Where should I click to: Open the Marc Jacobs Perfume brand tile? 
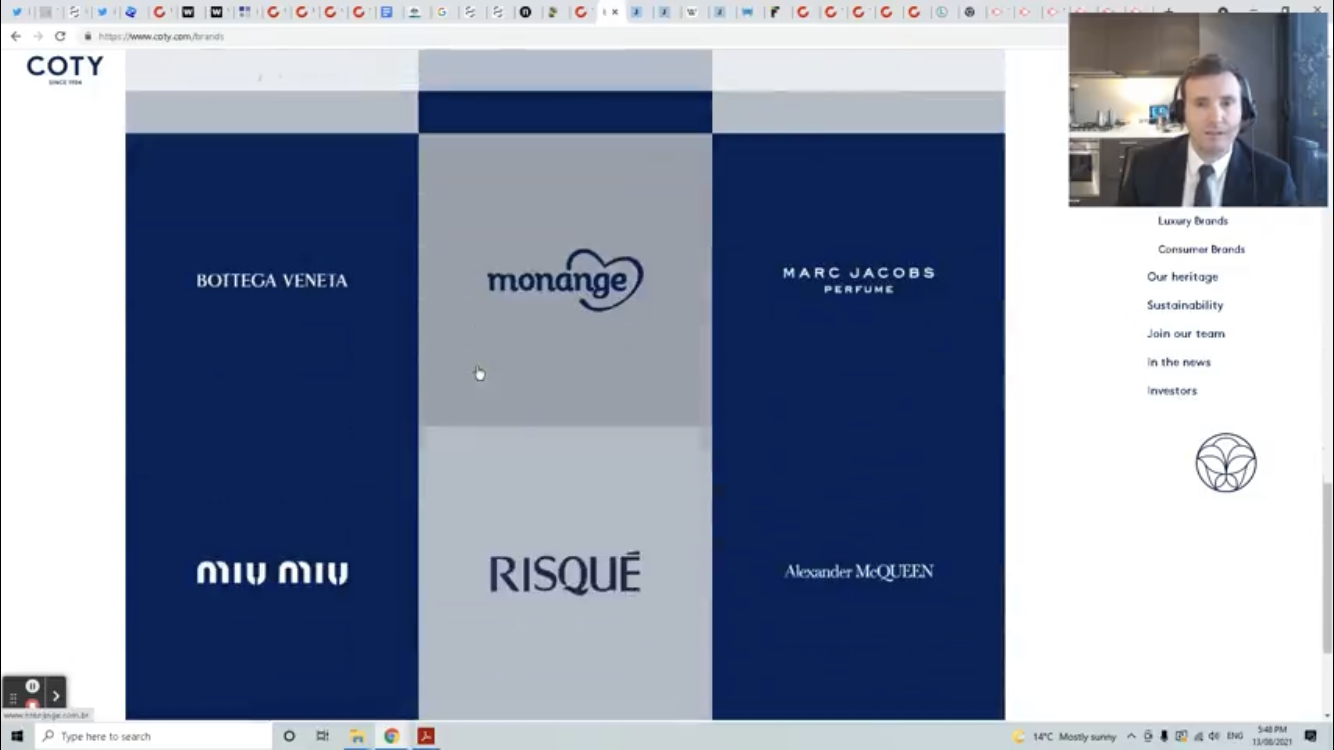tap(858, 280)
